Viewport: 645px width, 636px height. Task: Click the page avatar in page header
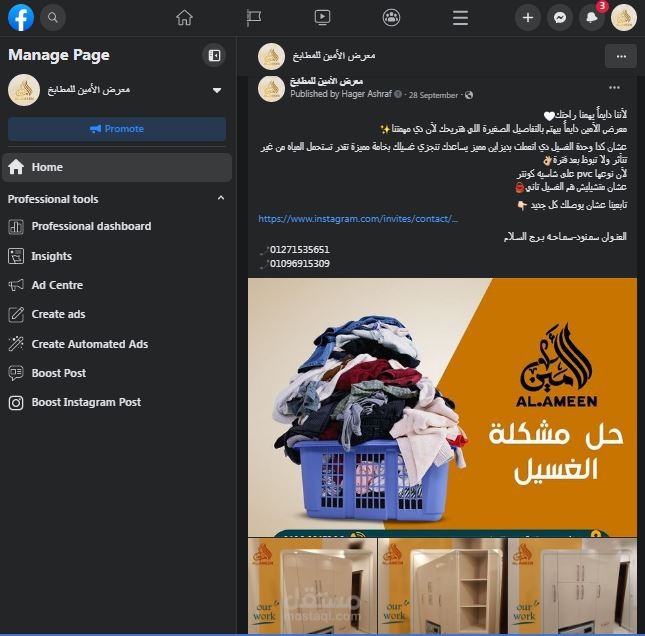coord(271,56)
